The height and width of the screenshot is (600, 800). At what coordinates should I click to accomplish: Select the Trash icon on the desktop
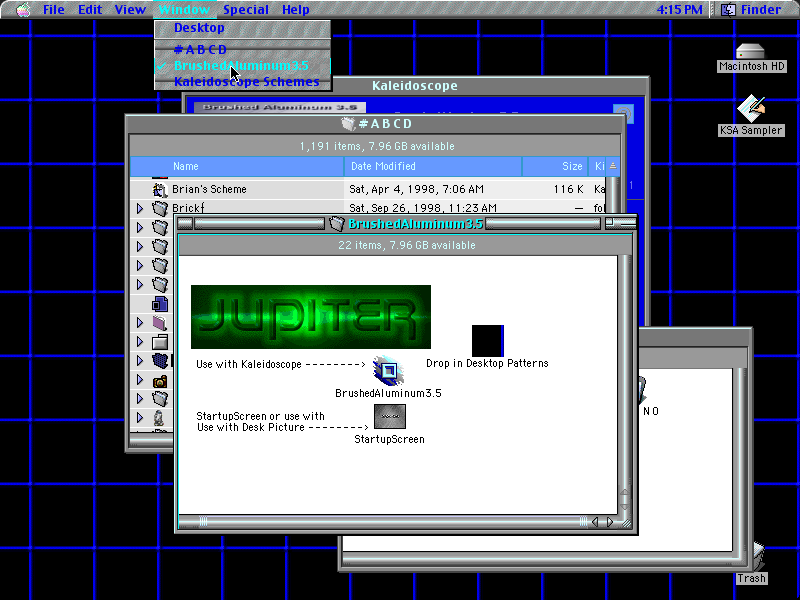pos(758,557)
